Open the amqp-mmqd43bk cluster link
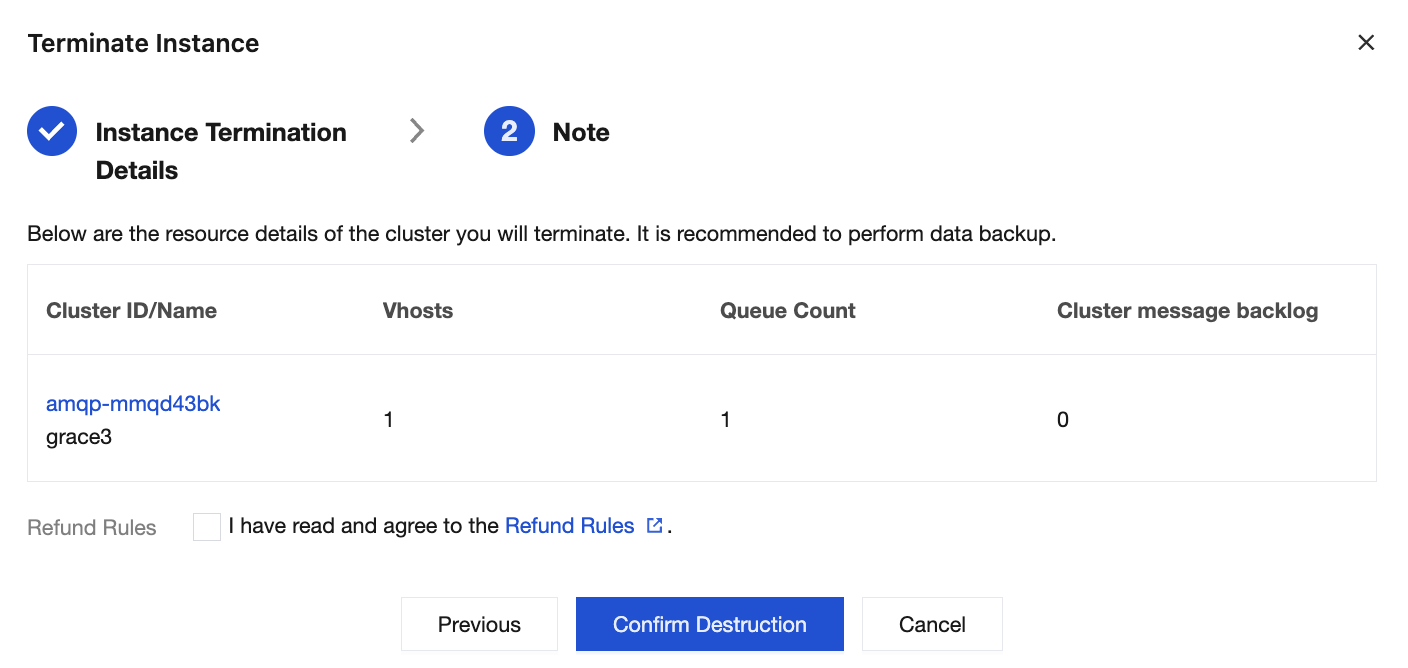Screen dimensions: 1408x668 tap(133, 404)
